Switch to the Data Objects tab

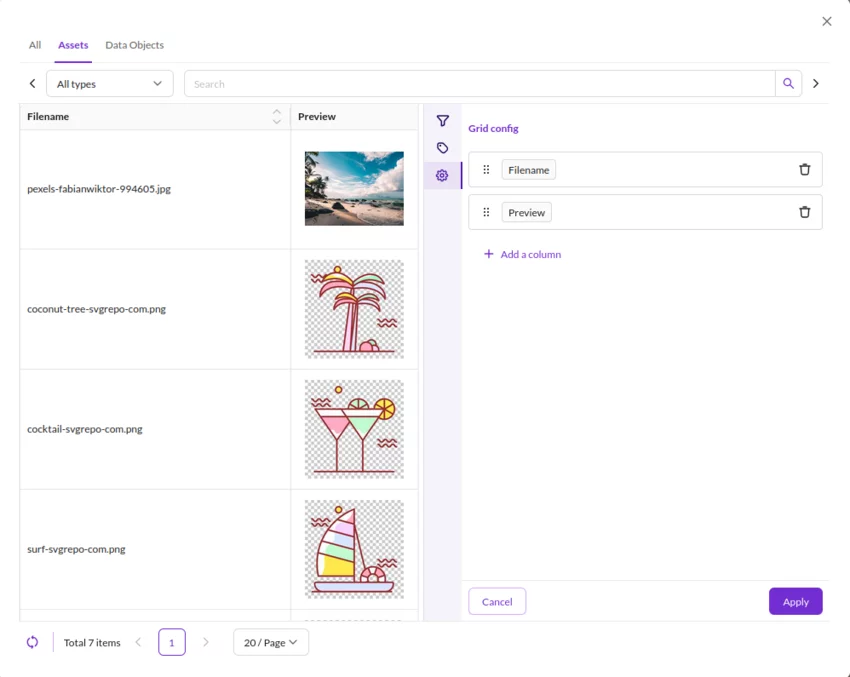[x=134, y=45]
